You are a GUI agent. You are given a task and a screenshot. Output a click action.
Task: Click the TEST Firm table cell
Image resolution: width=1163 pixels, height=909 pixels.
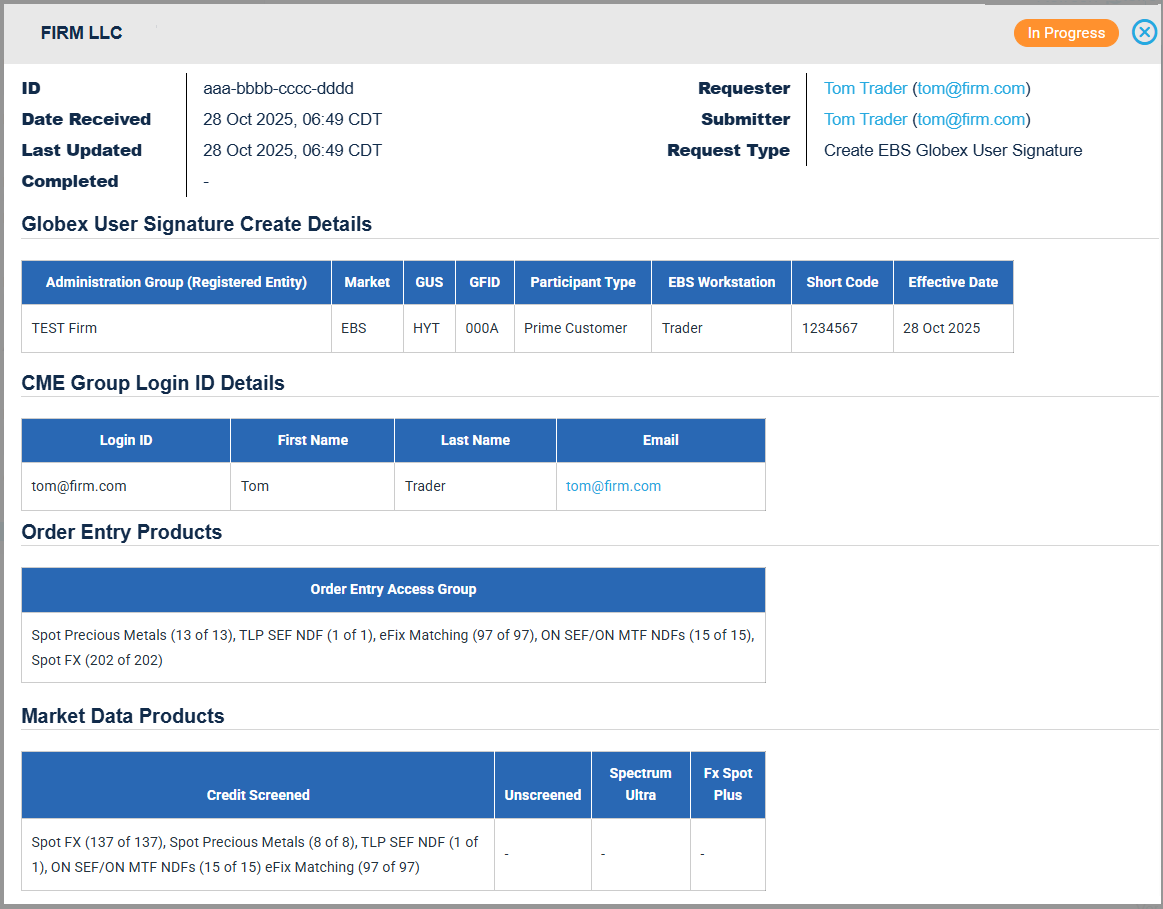pos(65,328)
